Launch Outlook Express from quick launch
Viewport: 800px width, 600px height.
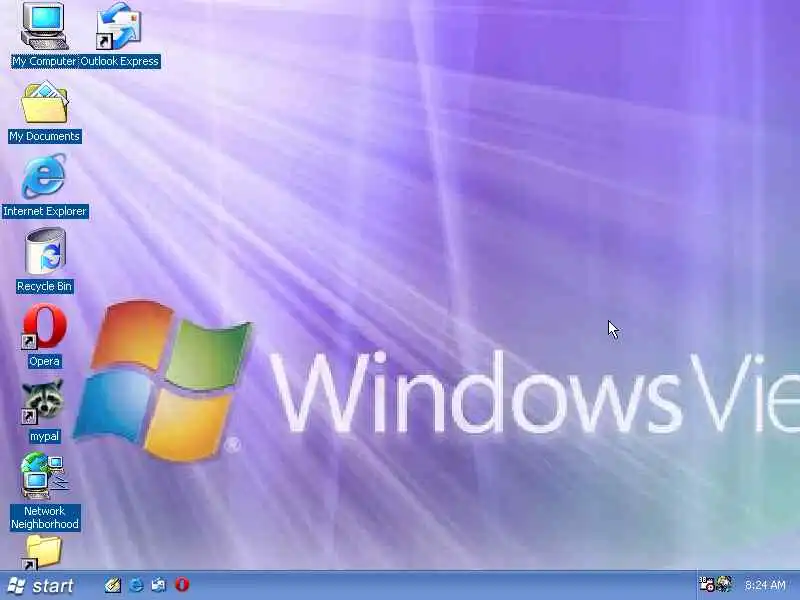[159, 585]
